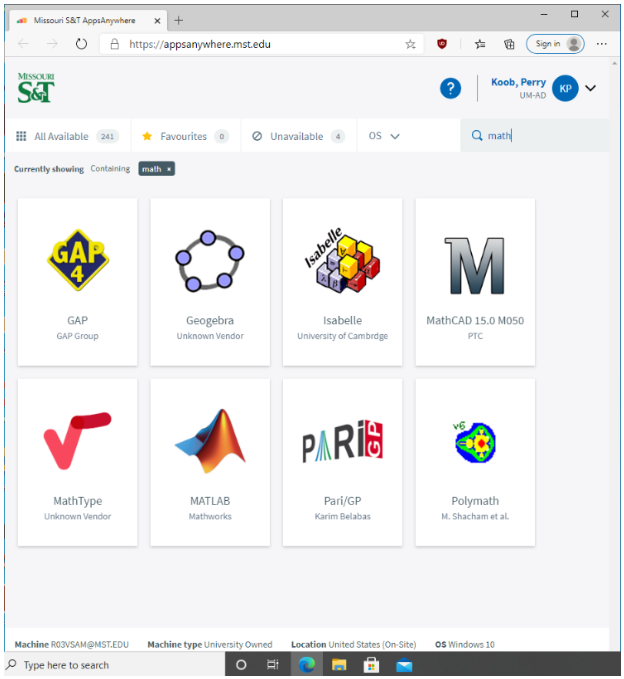Switch to the Unavailable tab

(299, 136)
